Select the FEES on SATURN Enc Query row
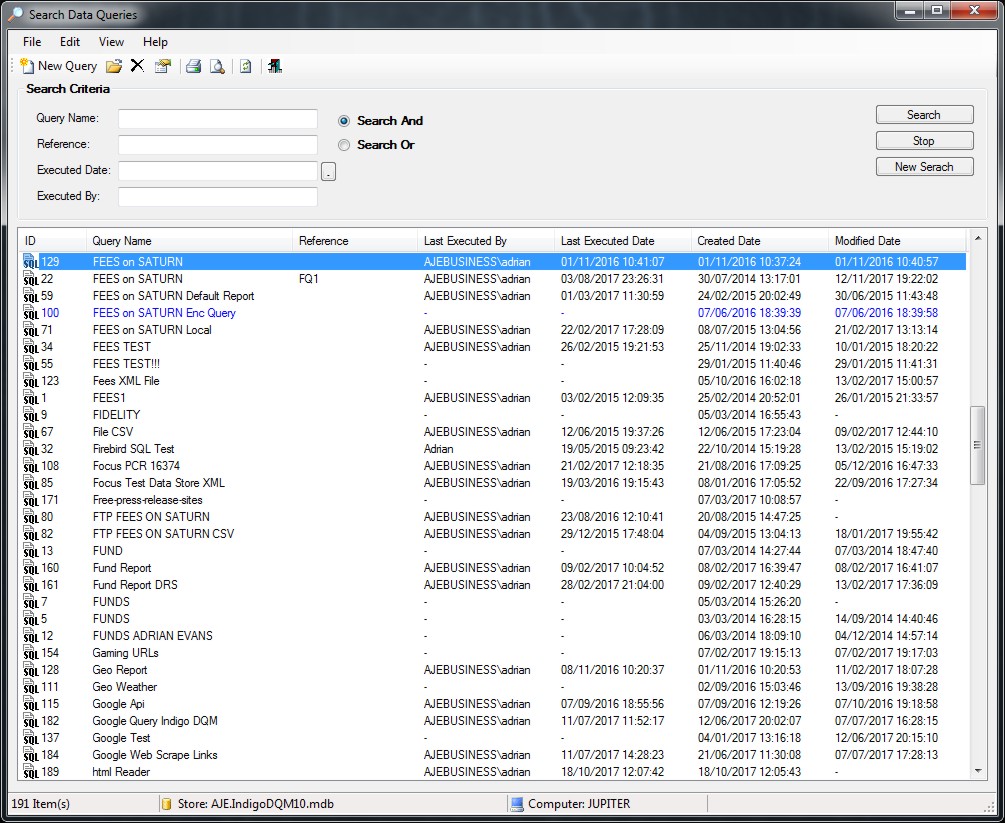1005x823 pixels. (164, 313)
